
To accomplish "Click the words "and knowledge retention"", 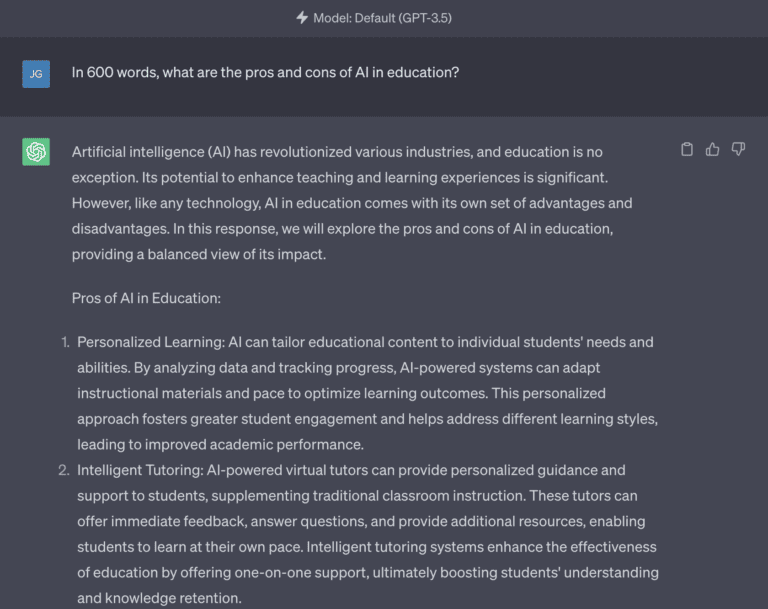I will (x=159, y=599).
